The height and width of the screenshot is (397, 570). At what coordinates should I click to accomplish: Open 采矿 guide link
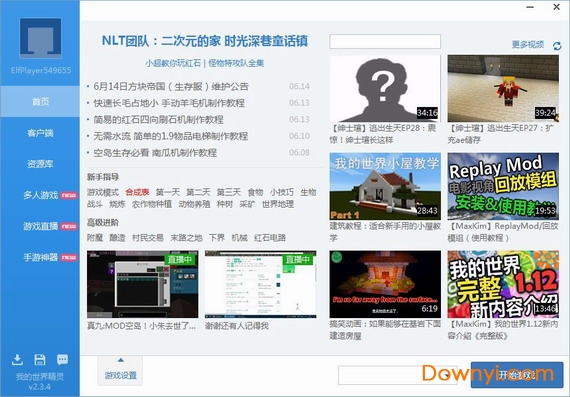coord(247,204)
